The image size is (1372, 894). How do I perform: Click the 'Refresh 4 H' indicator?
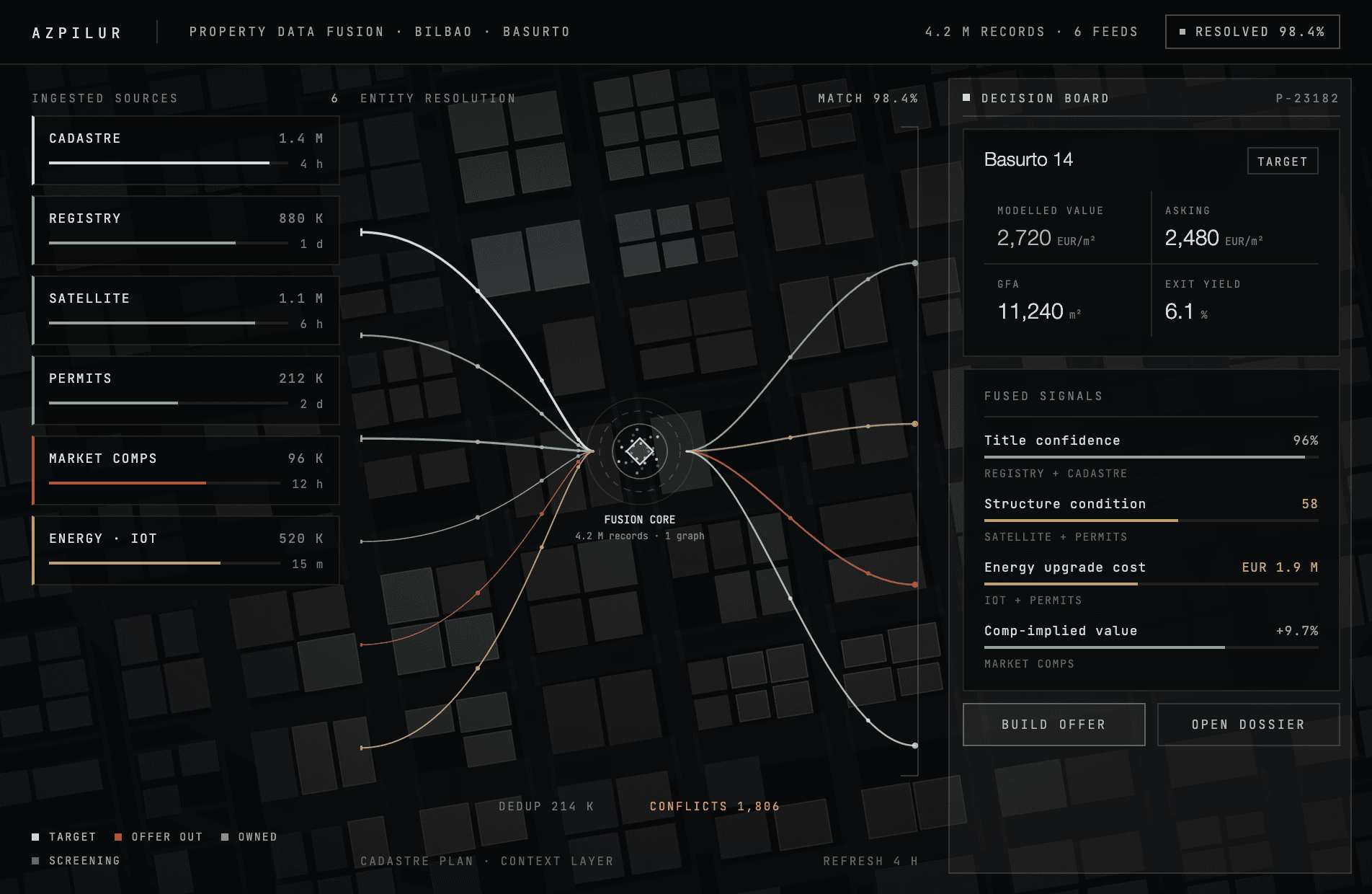click(x=870, y=861)
